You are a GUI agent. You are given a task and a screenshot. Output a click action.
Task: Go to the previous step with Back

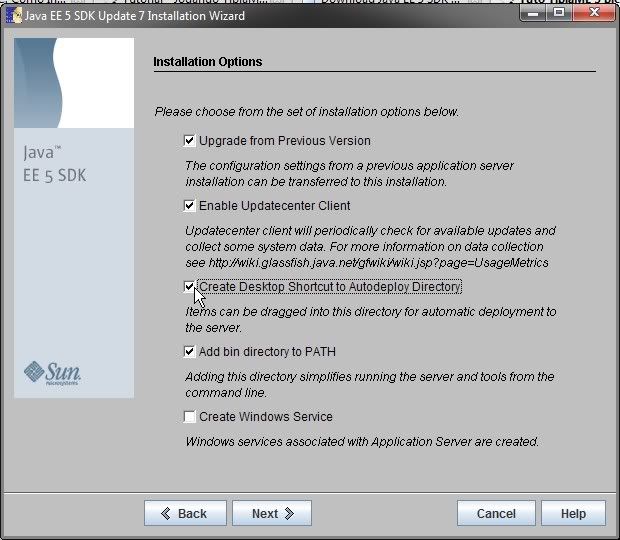[185, 513]
